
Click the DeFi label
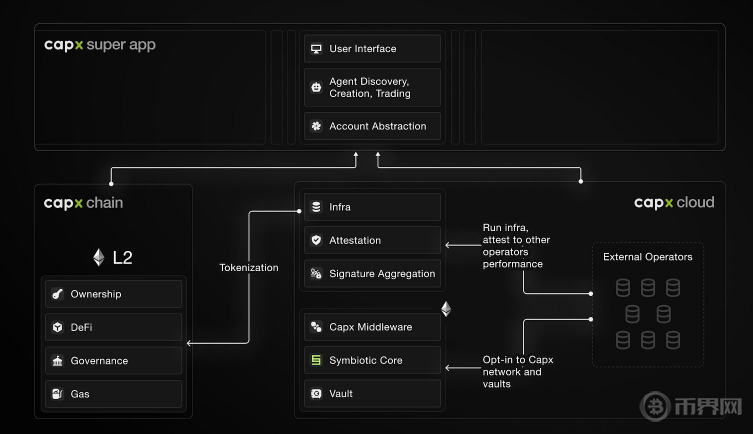[x=82, y=327]
